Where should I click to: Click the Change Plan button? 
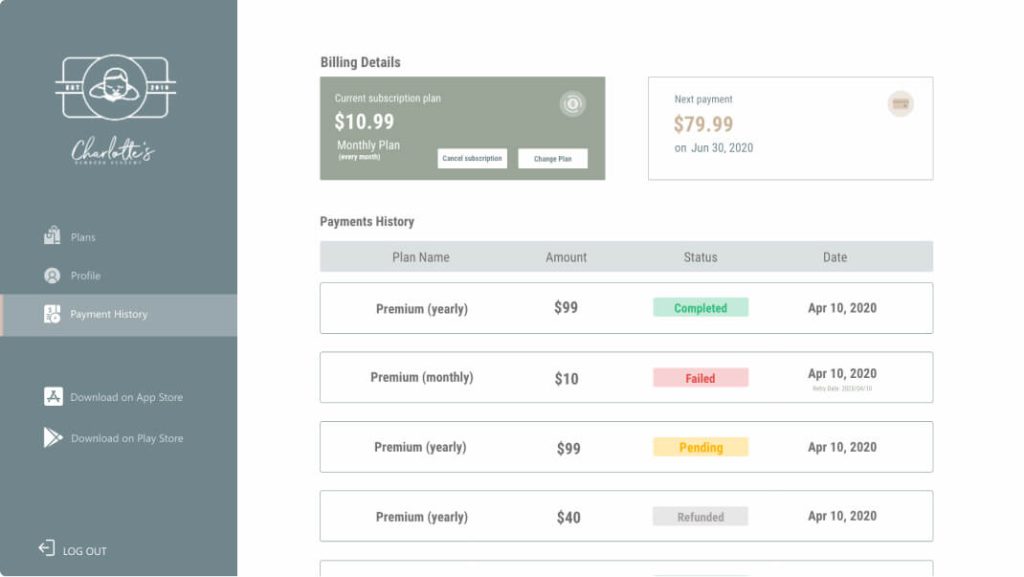pyautogui.click(x=552, y=159)
